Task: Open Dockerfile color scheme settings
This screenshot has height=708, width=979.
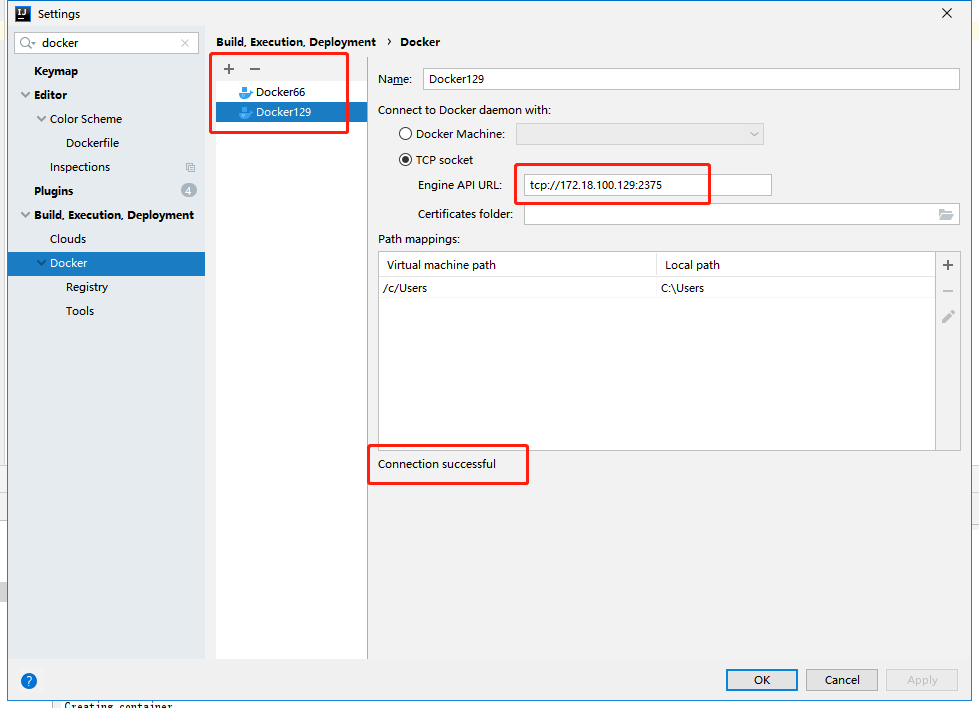Action: click(92, 143)
